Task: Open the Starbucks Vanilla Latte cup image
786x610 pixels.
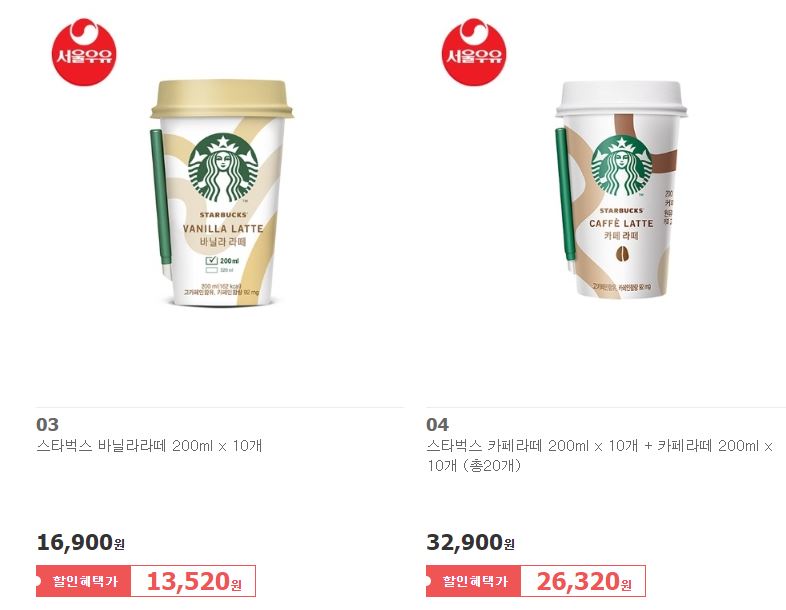Action: coord(221,193)
